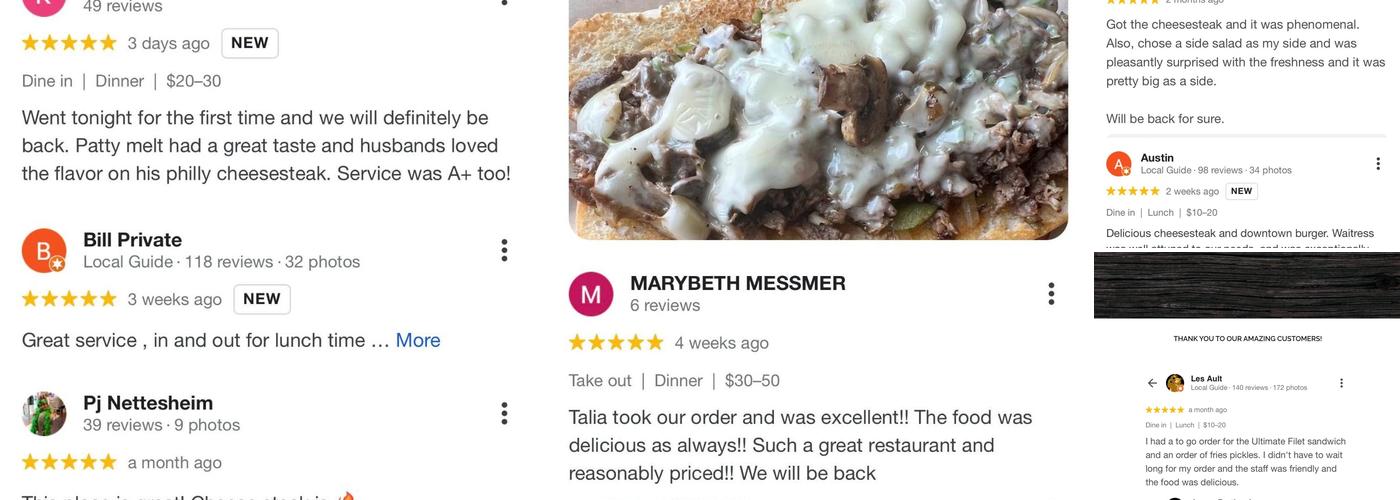Open options menu for Marybeth Messmer review

coord(1051,293)
